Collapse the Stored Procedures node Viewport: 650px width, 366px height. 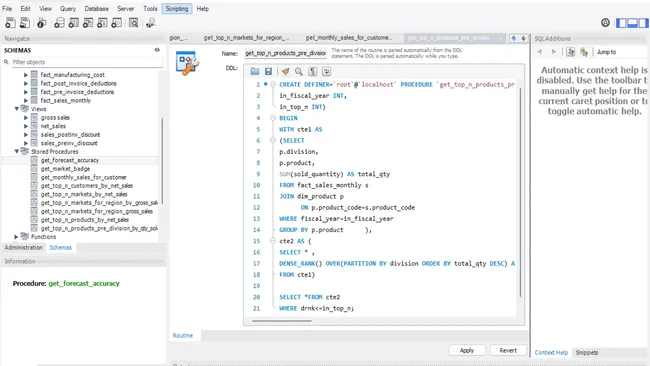tap(17, 152)
